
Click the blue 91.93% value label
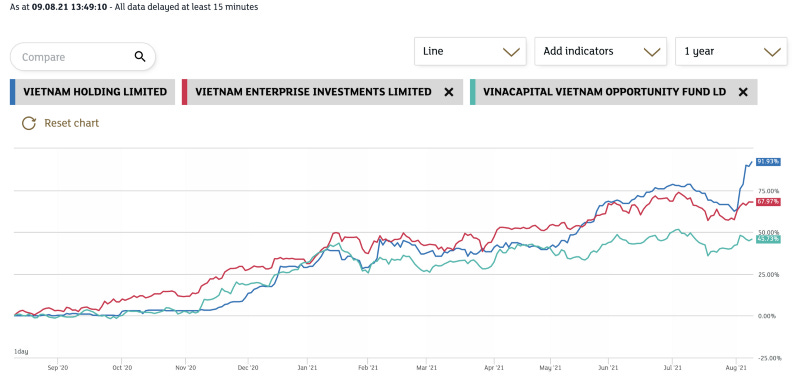coord(768,162)
